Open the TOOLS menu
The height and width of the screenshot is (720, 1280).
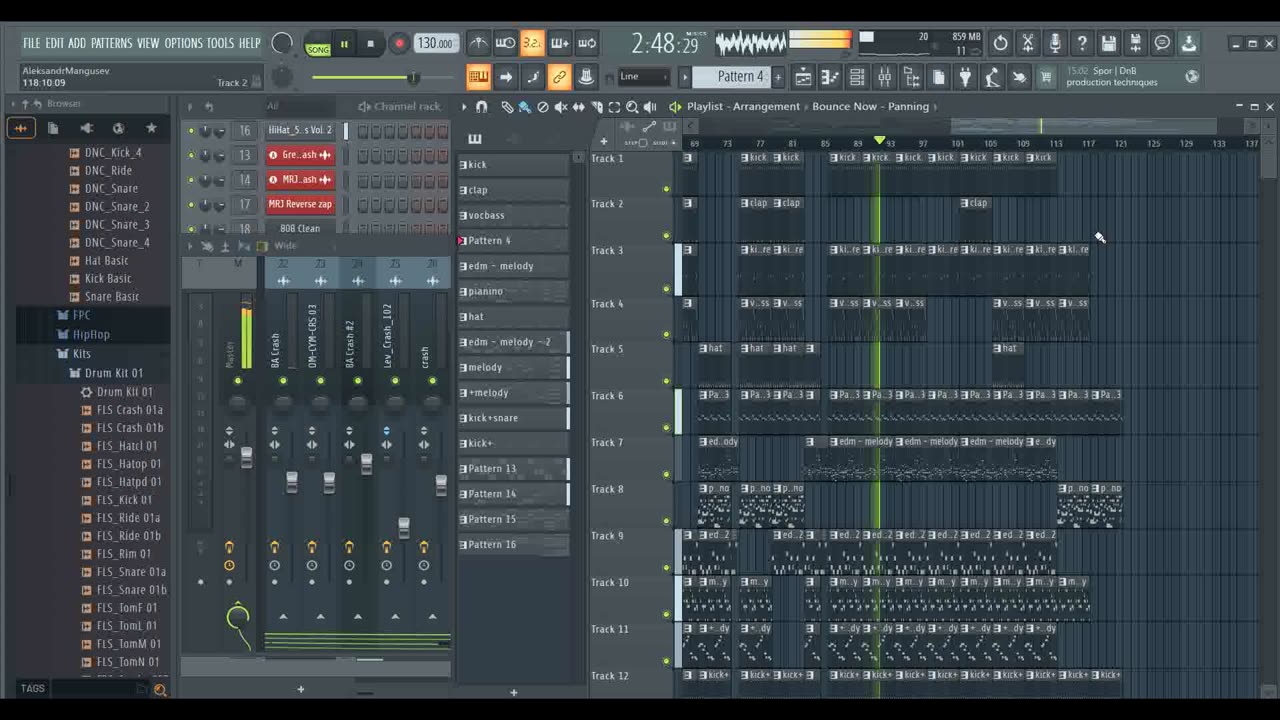click(220, 43)
